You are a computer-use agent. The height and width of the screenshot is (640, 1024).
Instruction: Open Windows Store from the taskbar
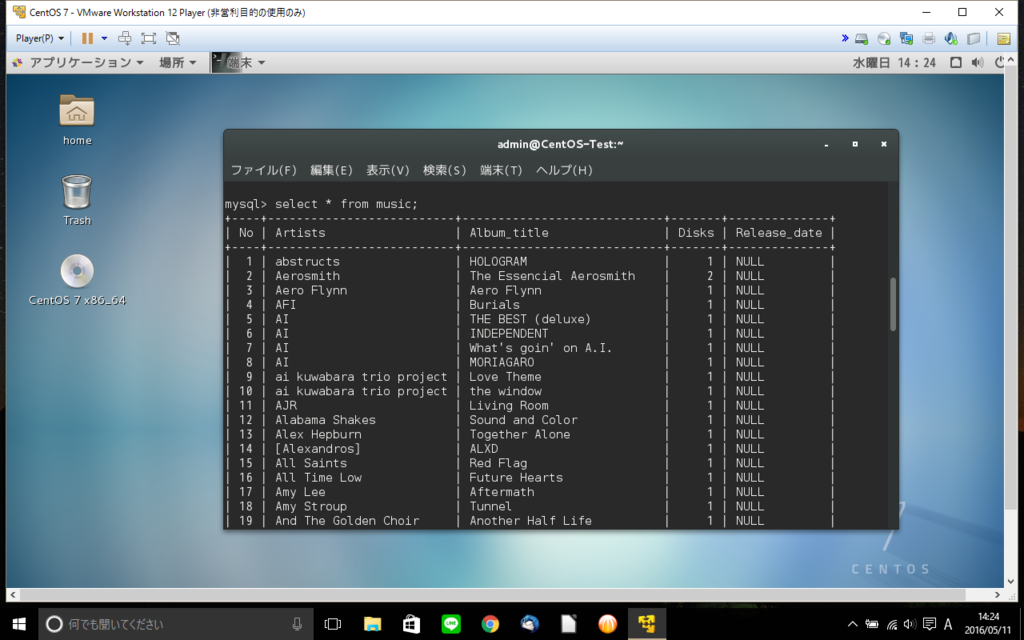pos(411,624)
